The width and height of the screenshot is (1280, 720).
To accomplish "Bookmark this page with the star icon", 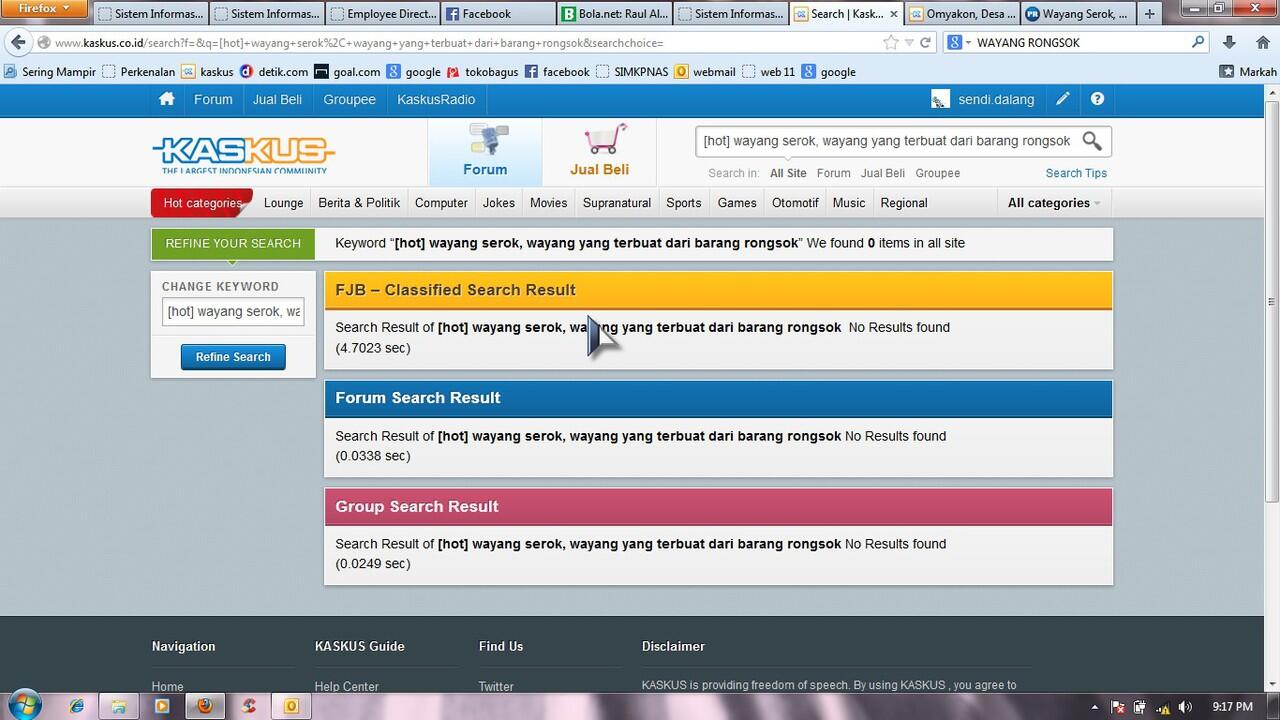I will tap(891, 43).
